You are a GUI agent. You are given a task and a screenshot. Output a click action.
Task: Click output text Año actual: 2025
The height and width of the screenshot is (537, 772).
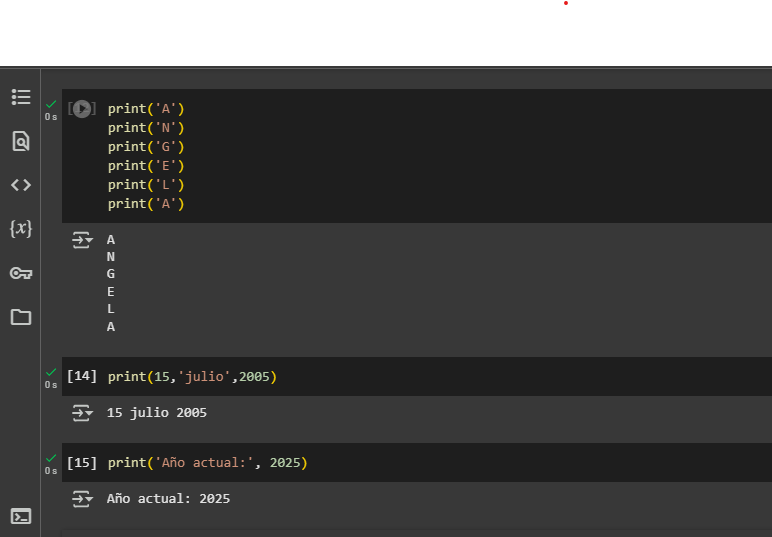168,499
